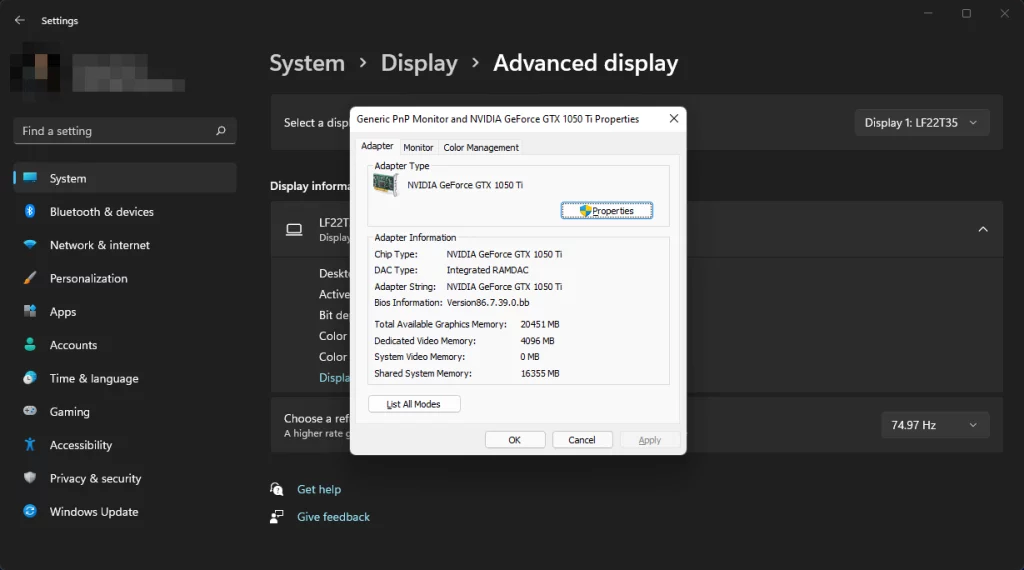Click the graphics adapter card icon
The width and height of the screenshot is (1024, 570).
(x=385, y=185)
